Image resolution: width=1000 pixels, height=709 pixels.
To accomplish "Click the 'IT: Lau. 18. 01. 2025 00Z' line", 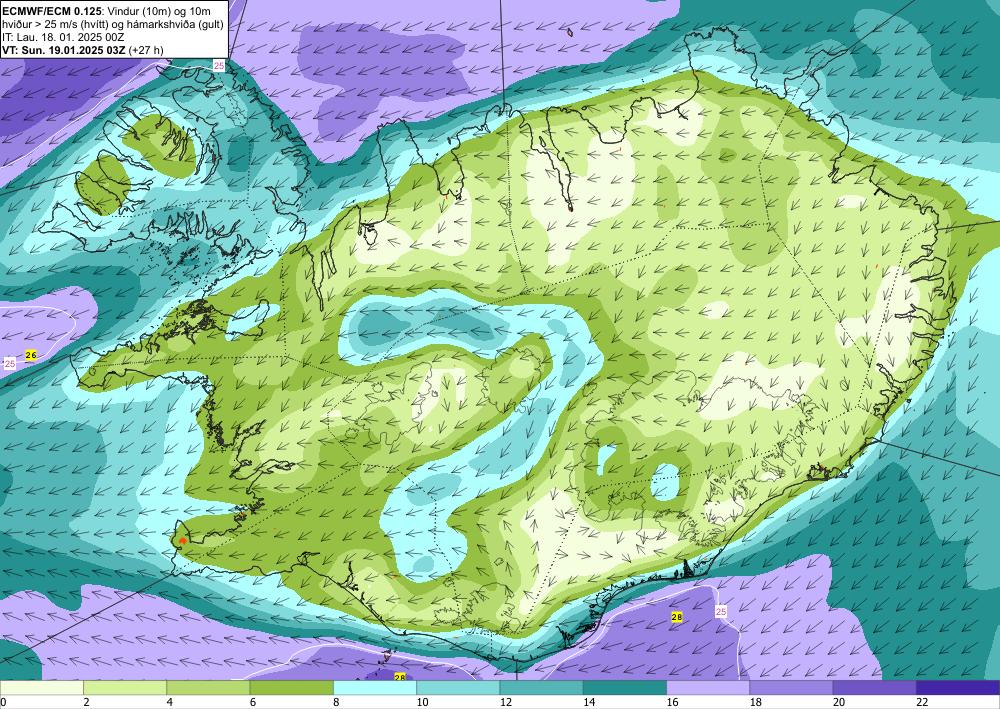I will tap(64, 37).
